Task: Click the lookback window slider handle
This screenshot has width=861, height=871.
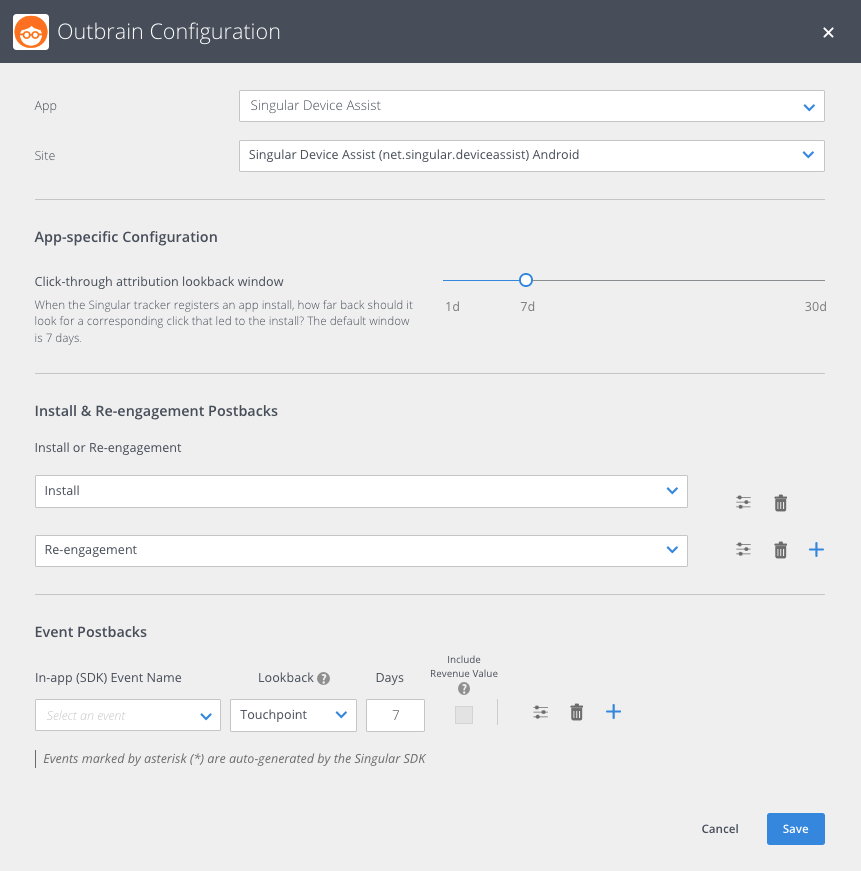Action: 525,280
